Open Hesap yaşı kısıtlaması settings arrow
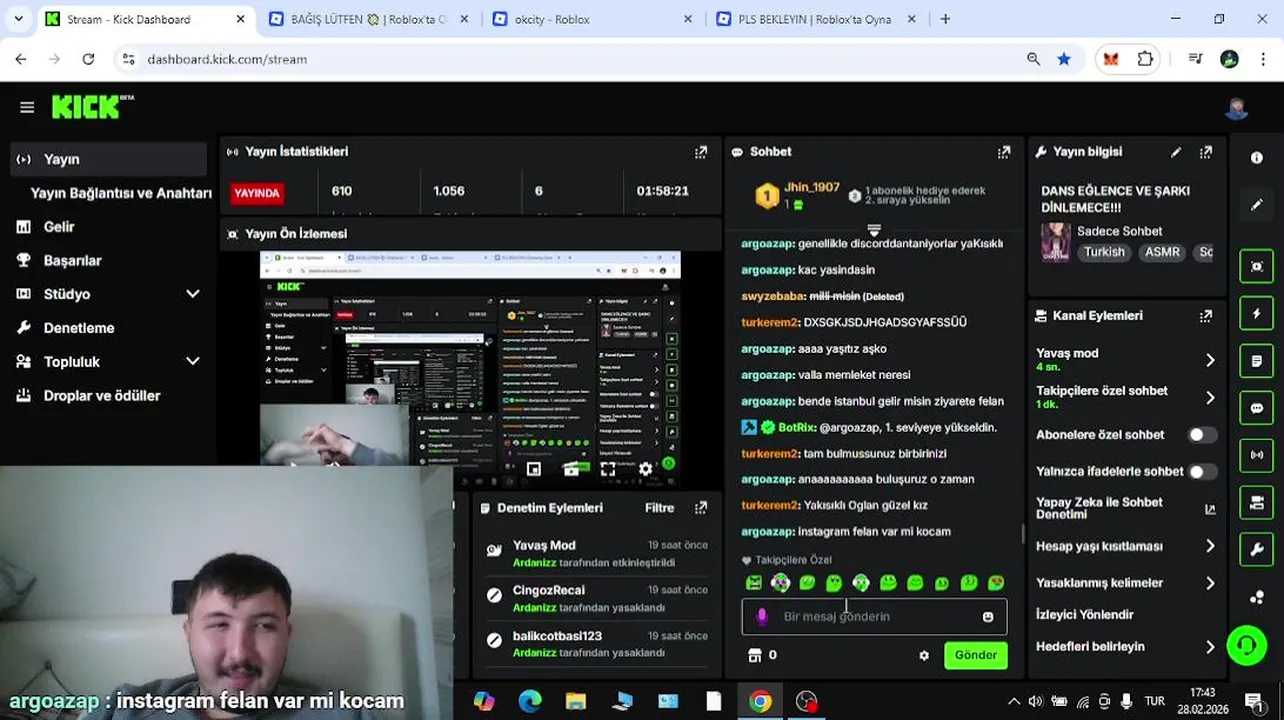The width and height of the screenshot is (1284, 720). 1210,547
